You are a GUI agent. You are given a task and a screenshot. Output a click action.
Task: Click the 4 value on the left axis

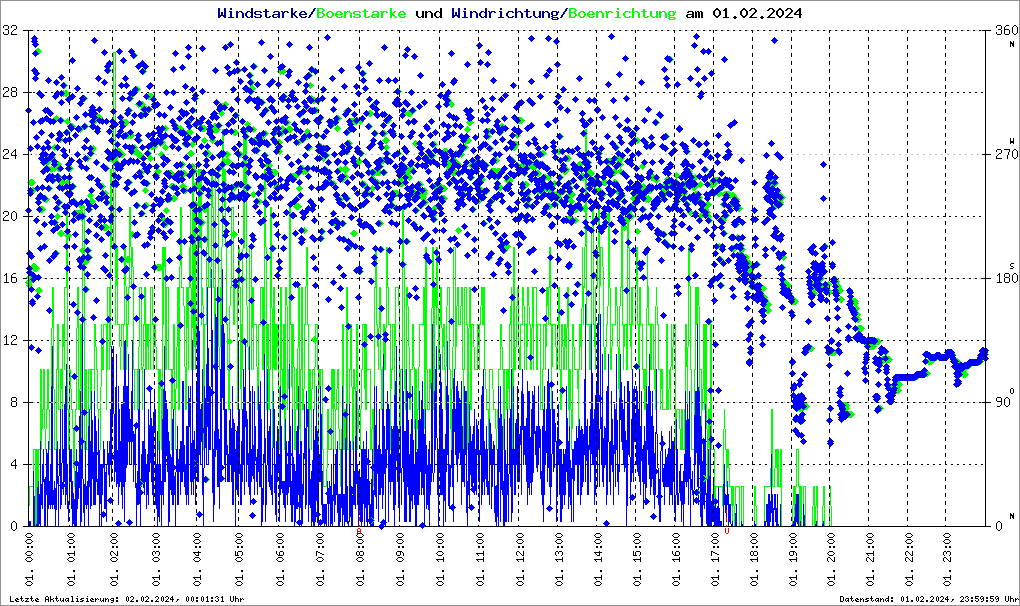pos(14,465)
